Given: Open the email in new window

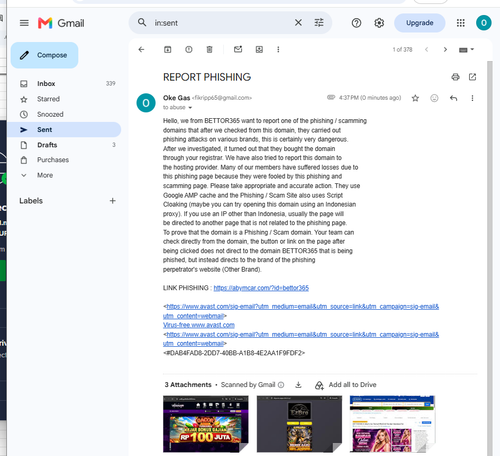Looking at the screenshot, I should point(472,77).
